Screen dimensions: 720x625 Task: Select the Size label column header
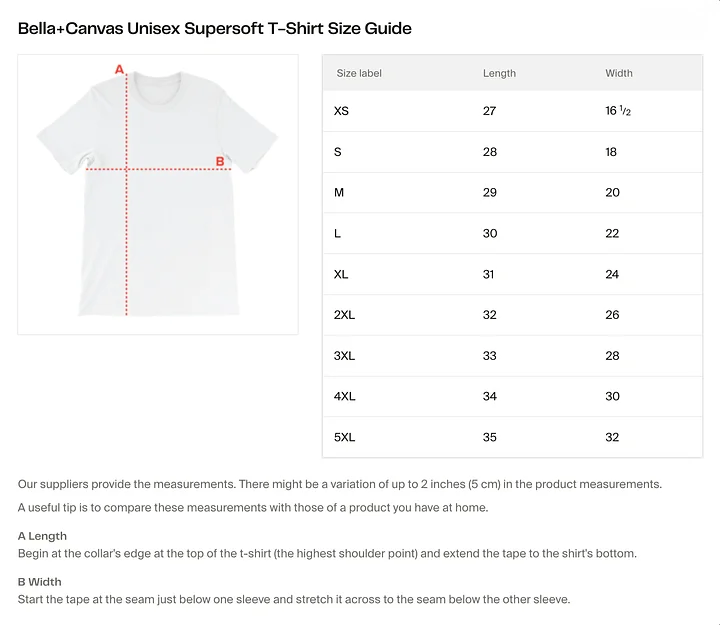pos(359,73)
